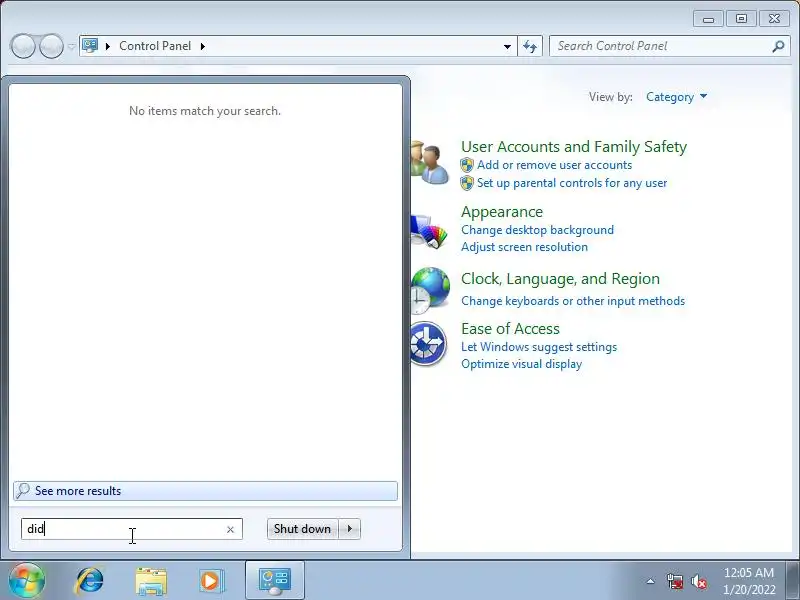Click the User Accounts people icon

tap(430, 163)
